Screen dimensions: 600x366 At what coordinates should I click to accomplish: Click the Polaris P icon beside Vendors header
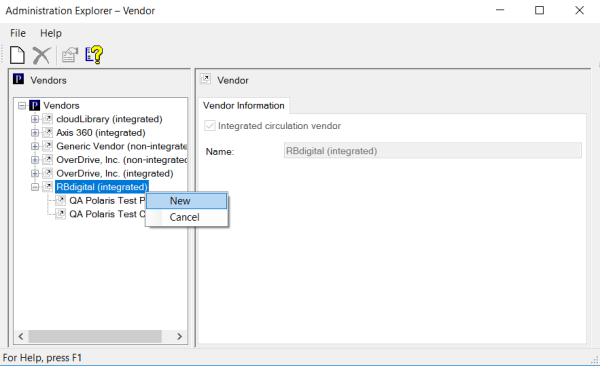[x=18, y=79]
